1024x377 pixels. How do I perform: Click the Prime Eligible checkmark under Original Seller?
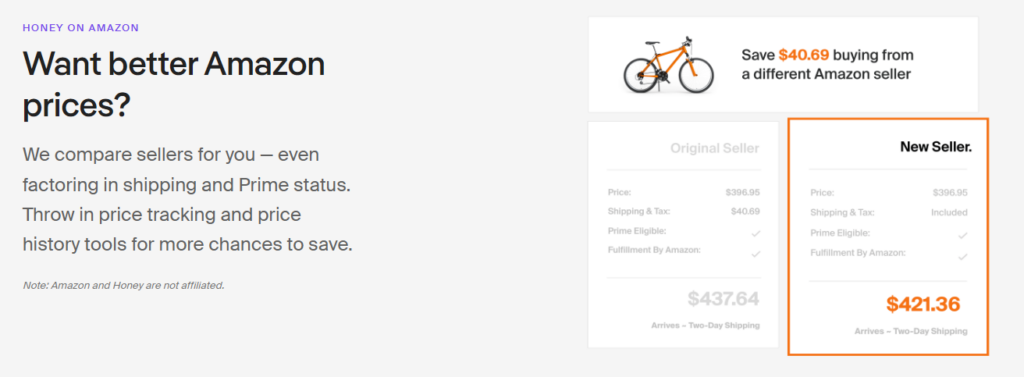[x=756, y=233]
